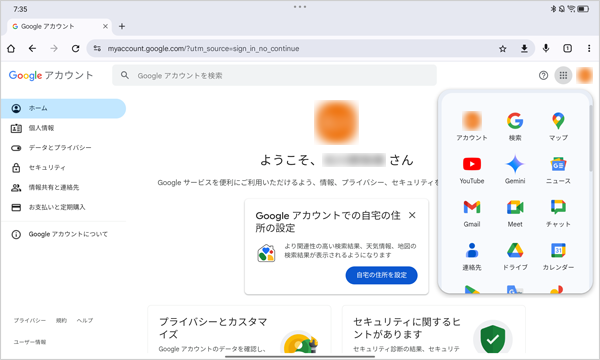Tap the download icon in address bar
Image resolution: width=600 pixels, height=360 pixels.
524,49
